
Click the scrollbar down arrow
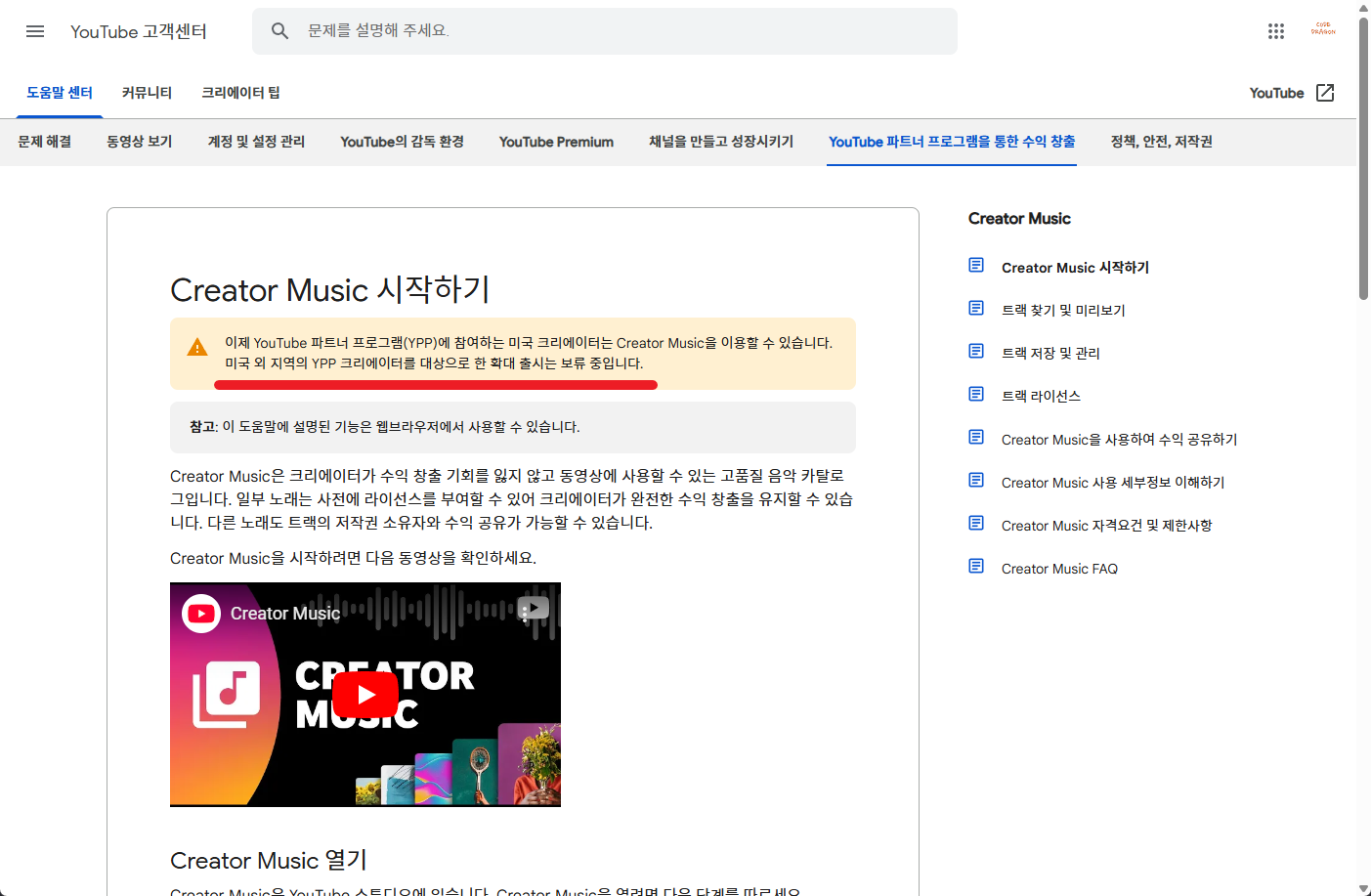[x=1363, y=888]
